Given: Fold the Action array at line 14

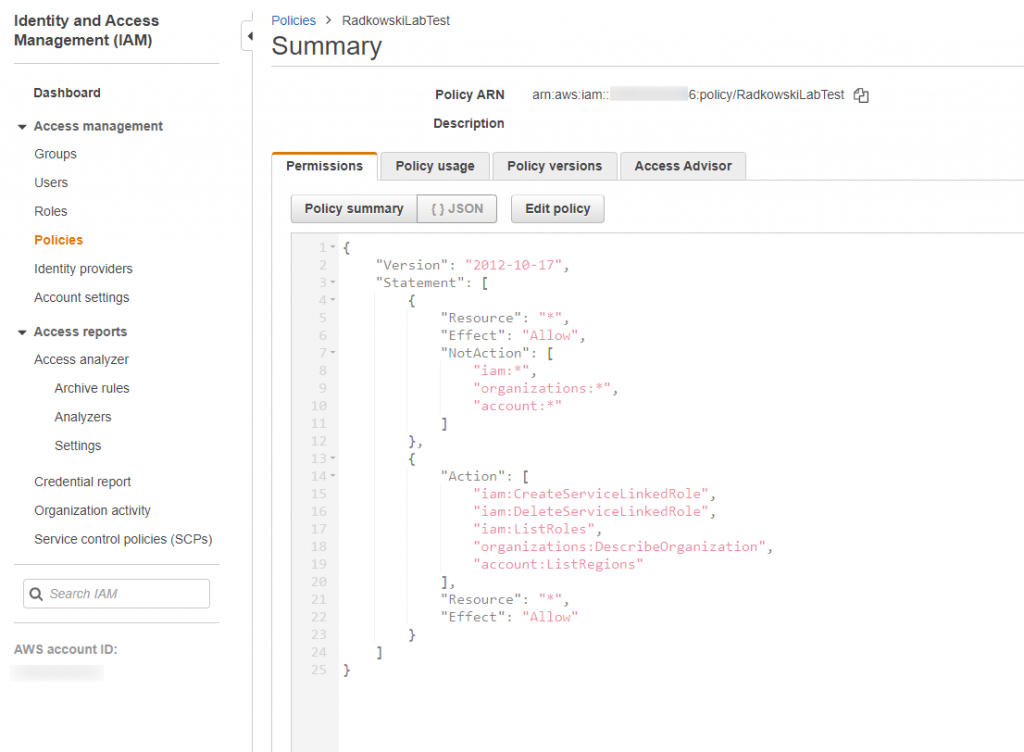Looking at the screenshot, I should [332, 477].
